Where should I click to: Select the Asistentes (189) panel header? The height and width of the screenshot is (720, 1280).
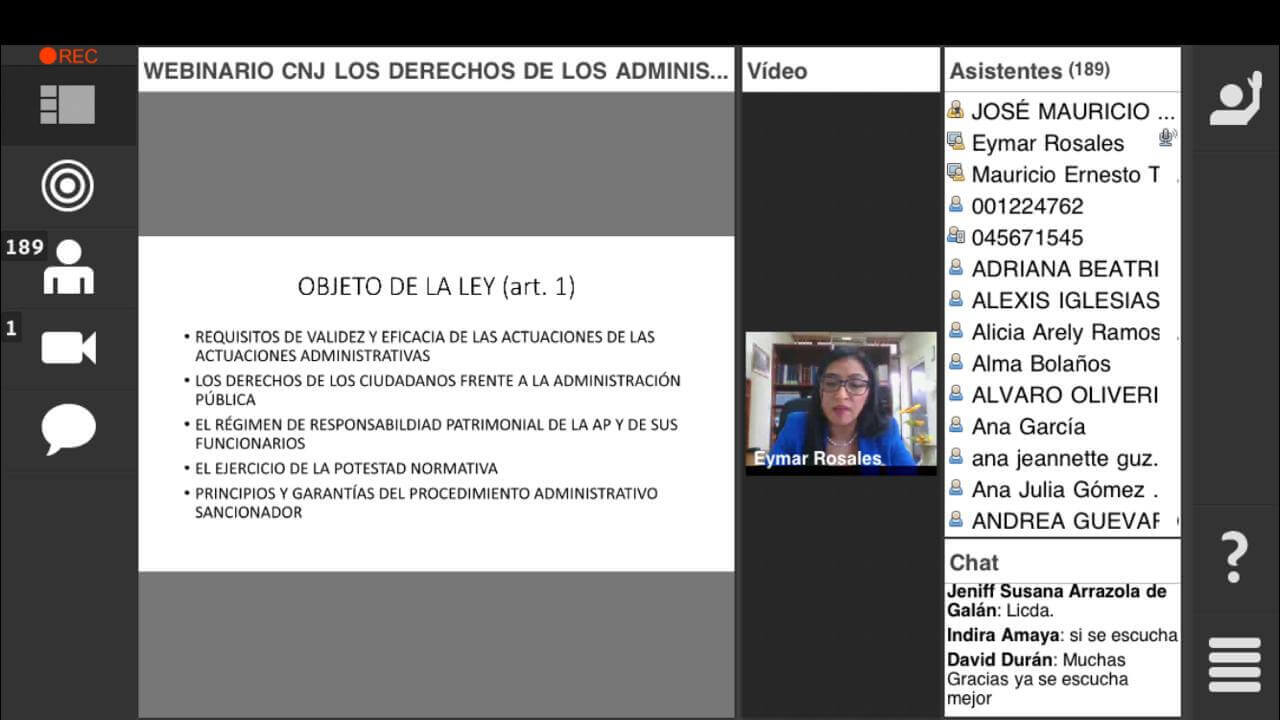coord(1062,70)
